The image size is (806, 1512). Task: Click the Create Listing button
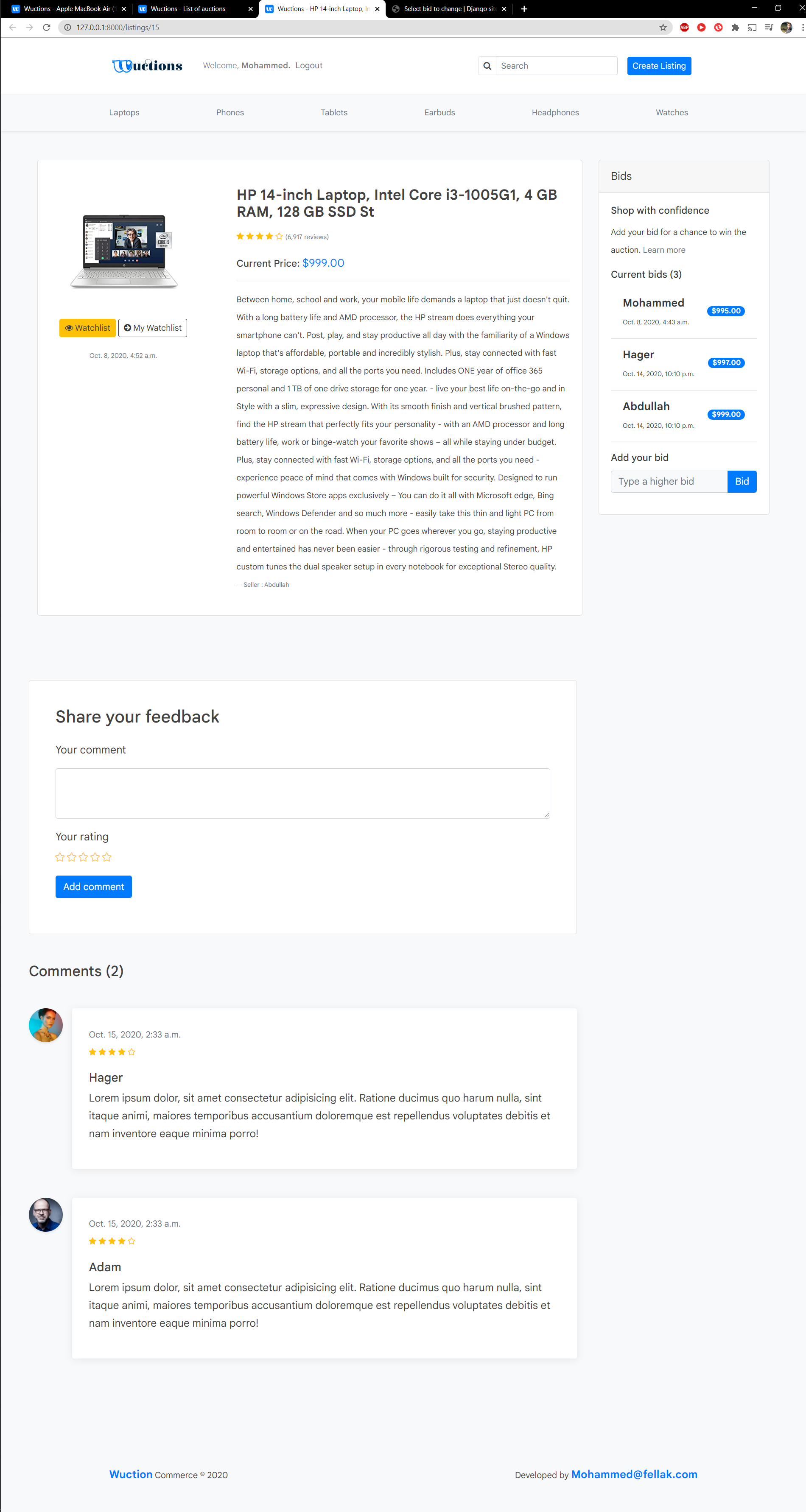pos(659,66)
